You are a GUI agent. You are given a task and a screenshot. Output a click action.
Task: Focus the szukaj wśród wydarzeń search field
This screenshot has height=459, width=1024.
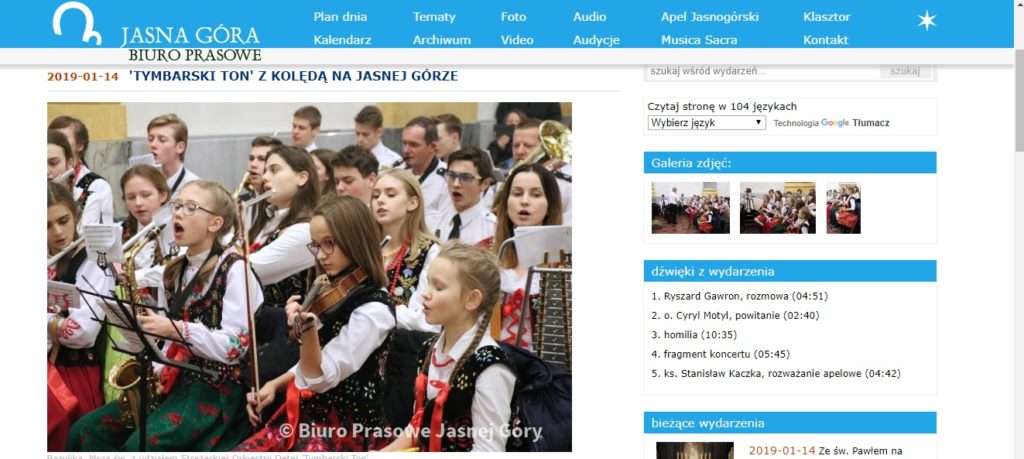[762, 71]
